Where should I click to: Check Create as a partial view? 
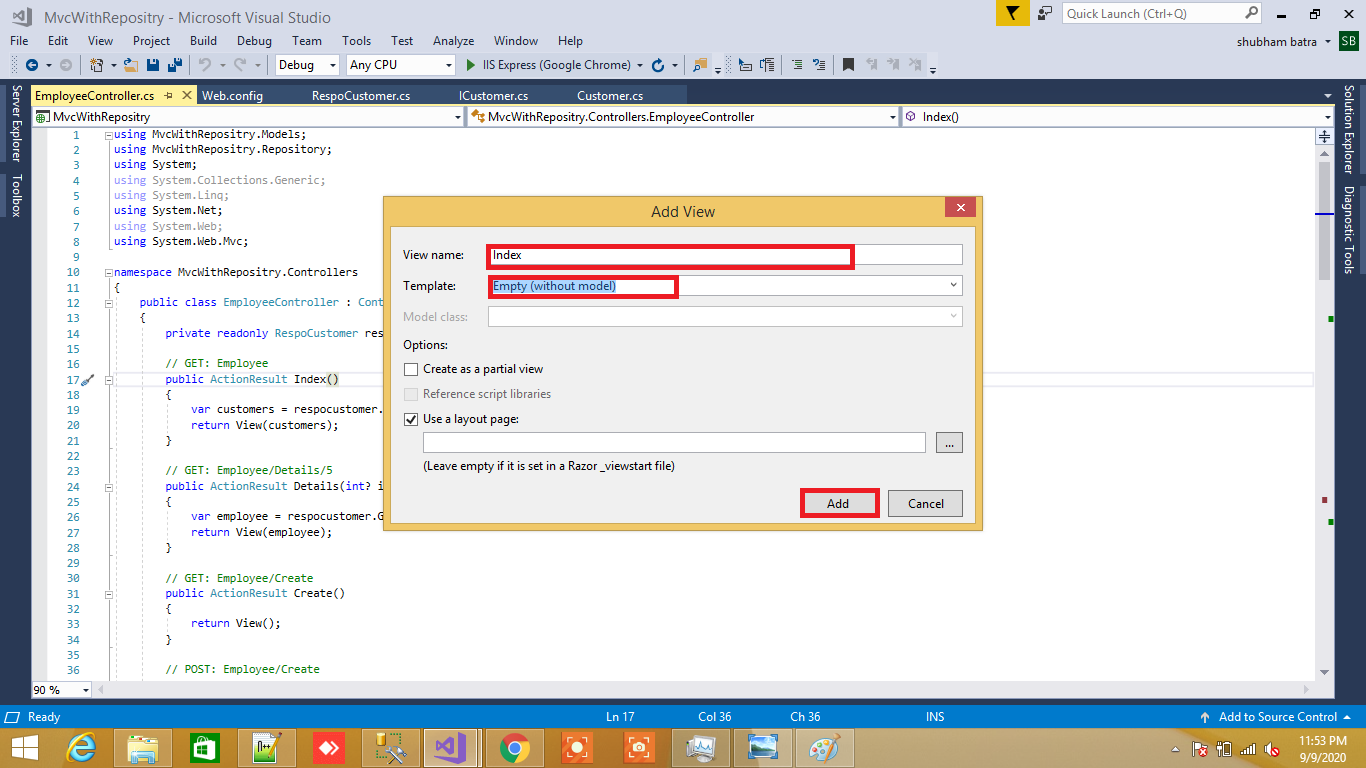[x=411, y=369]
